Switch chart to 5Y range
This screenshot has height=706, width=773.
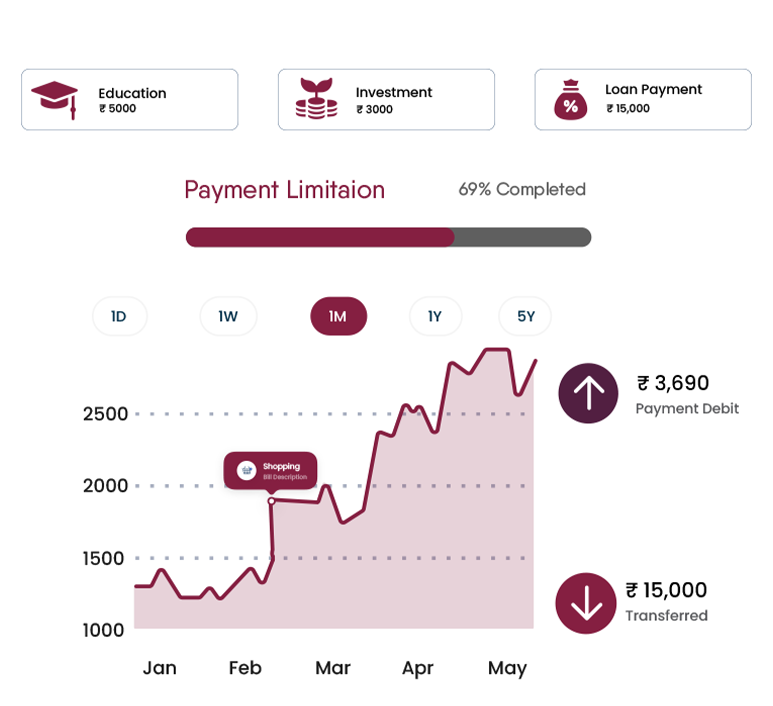point(525,316)
